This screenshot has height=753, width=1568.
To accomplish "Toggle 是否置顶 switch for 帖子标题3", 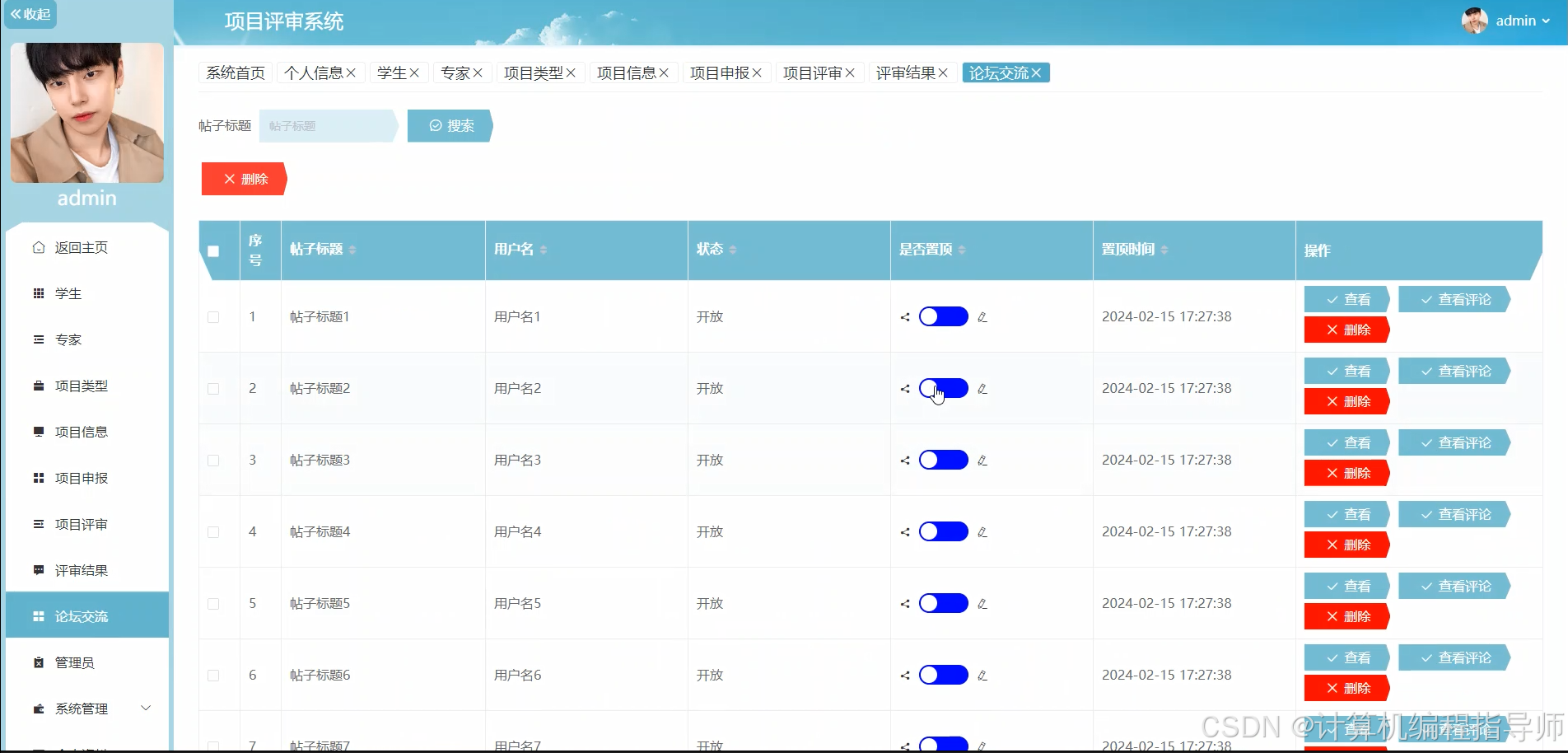I will pos(944,460).
